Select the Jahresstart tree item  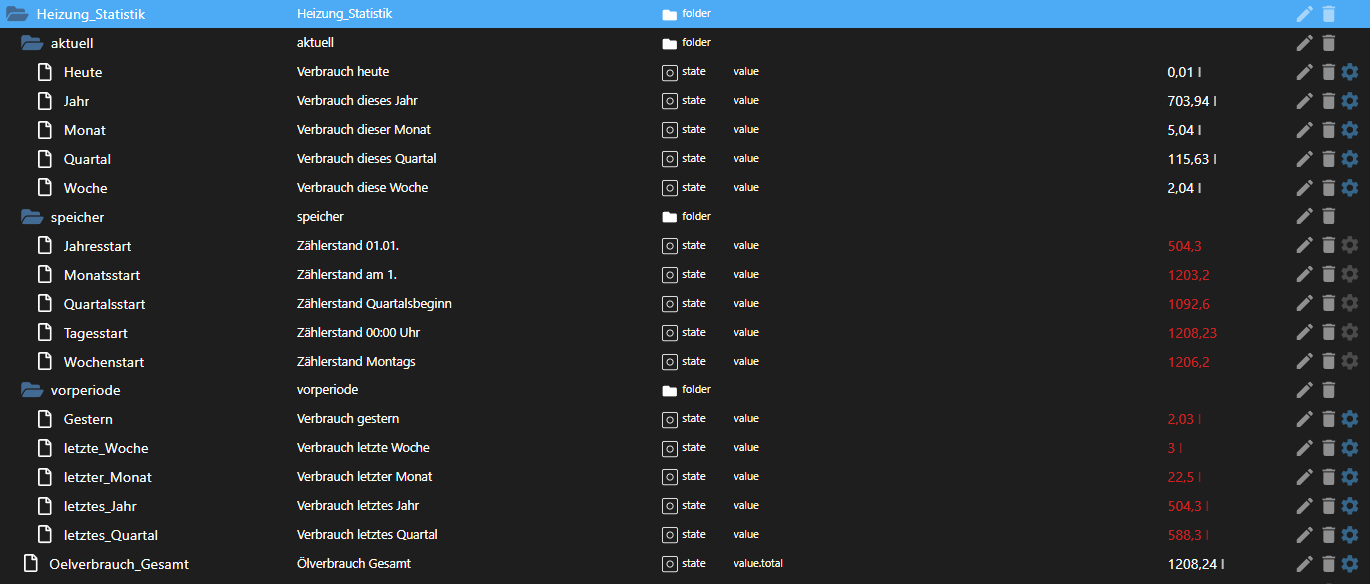point(97,246)
